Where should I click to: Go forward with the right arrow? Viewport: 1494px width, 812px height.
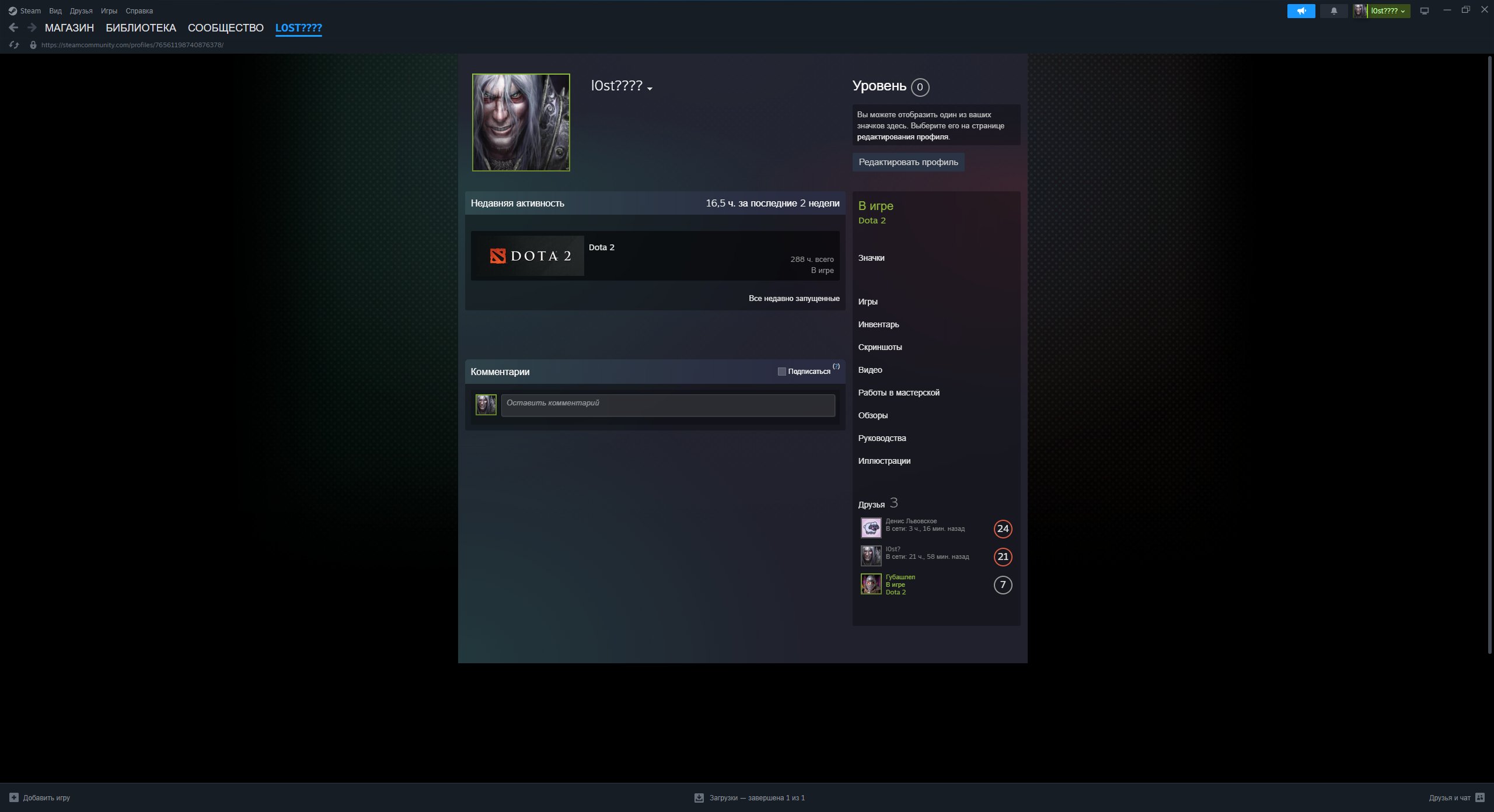[x=32, y=27]
